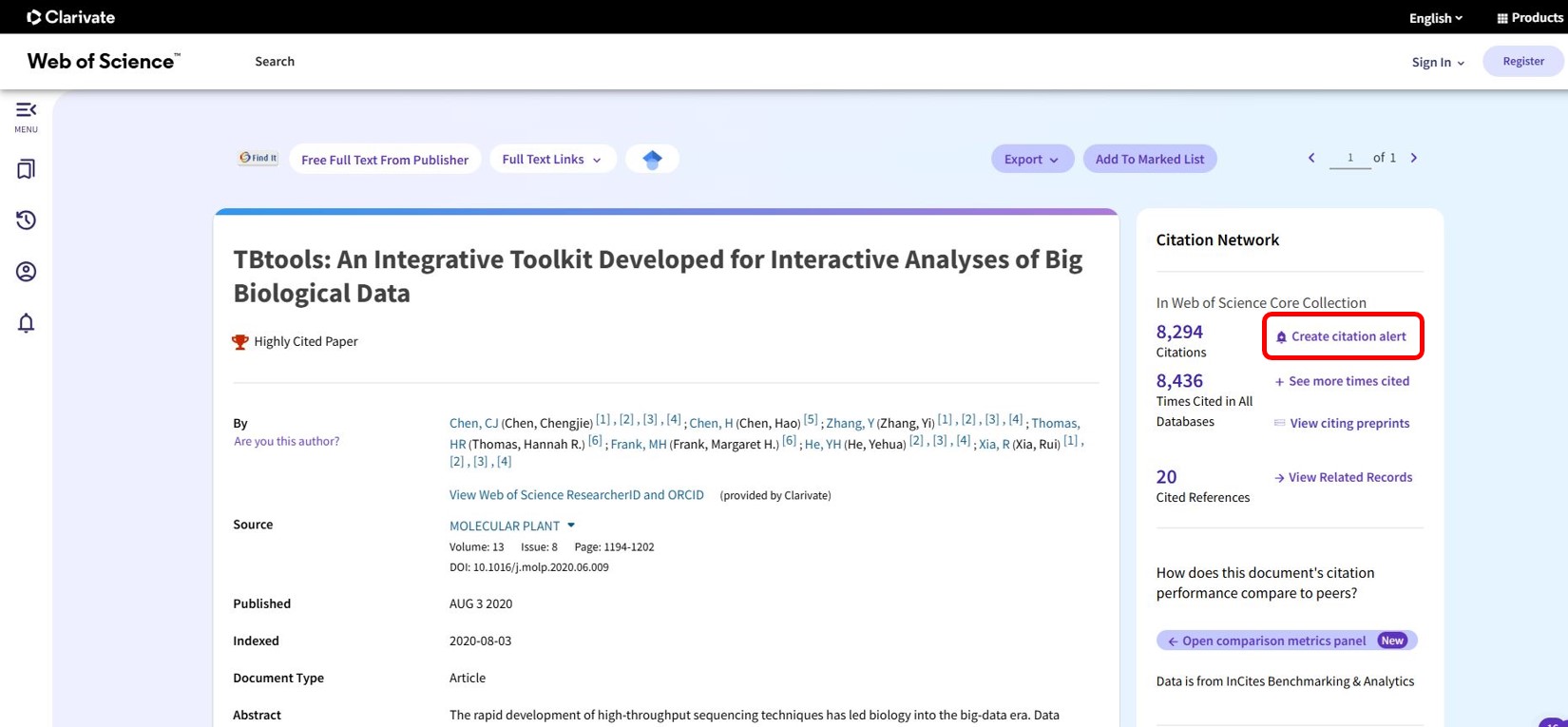The width and height of the screenshot is (1568, 727).
Task: Open search History clock icon in sidebar
Action: coord(26,220)
